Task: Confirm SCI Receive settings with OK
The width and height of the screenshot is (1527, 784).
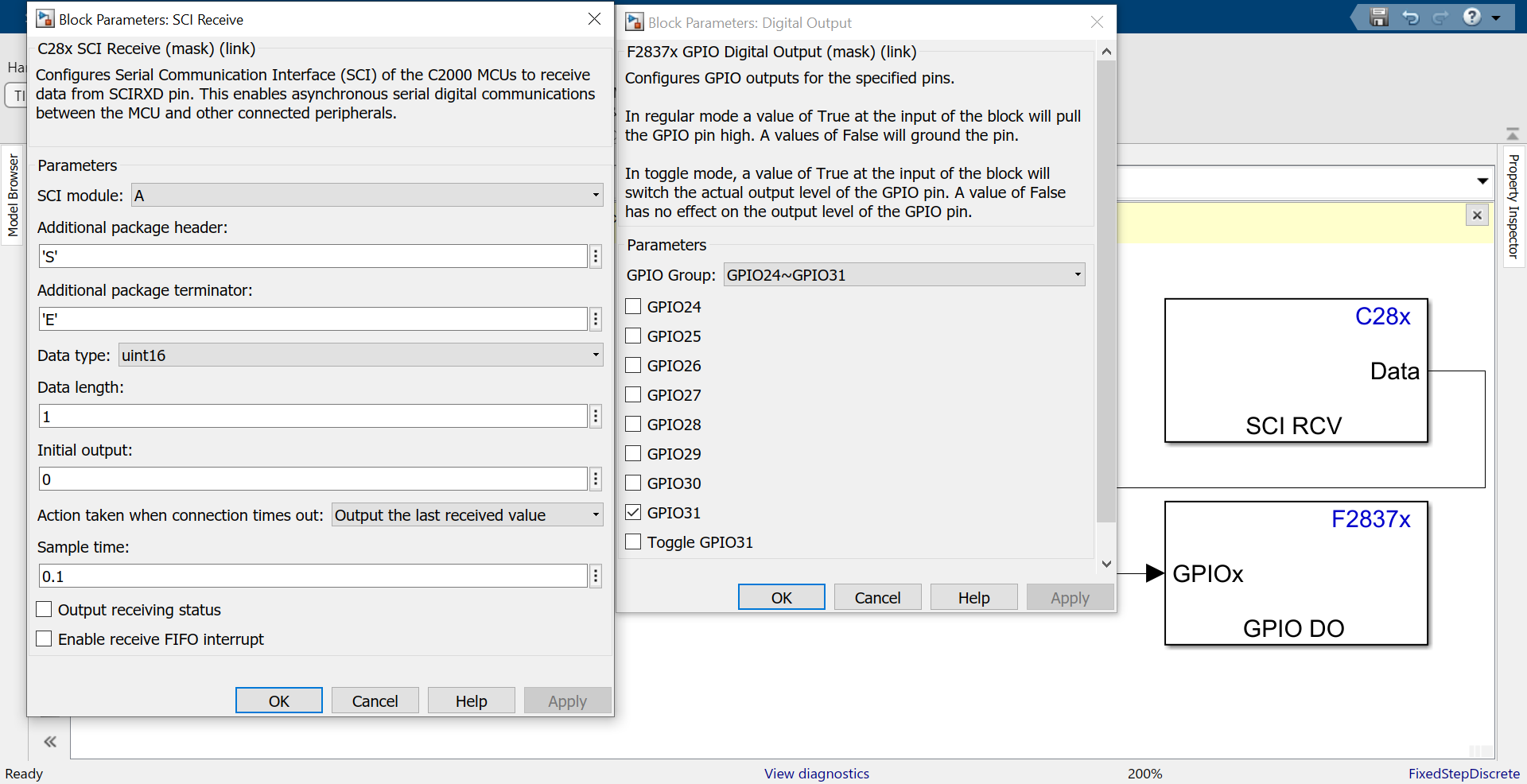Action: pyautogui.click(x=278, y=701)
